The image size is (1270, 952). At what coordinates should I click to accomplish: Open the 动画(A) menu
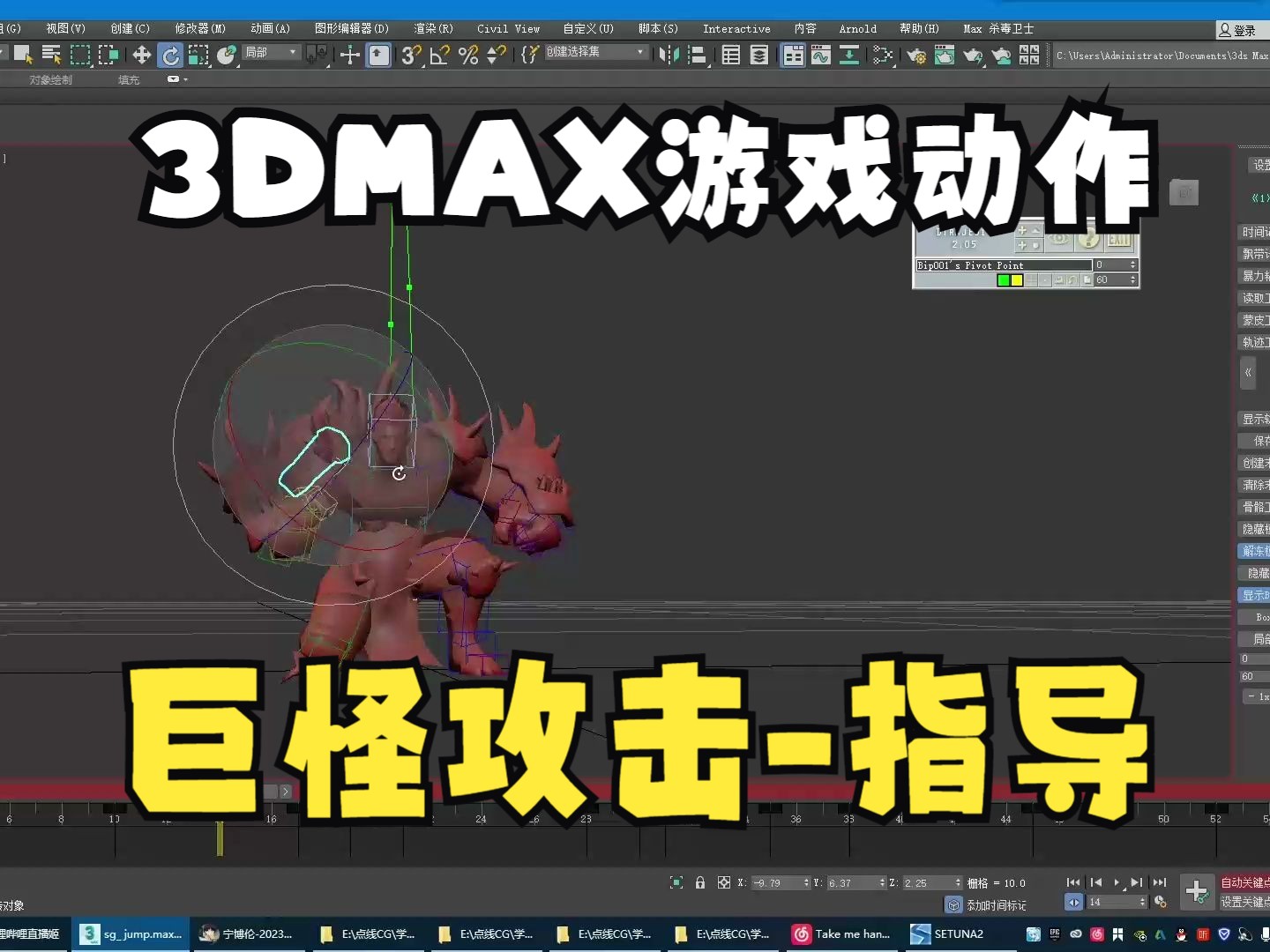point(271,28)
